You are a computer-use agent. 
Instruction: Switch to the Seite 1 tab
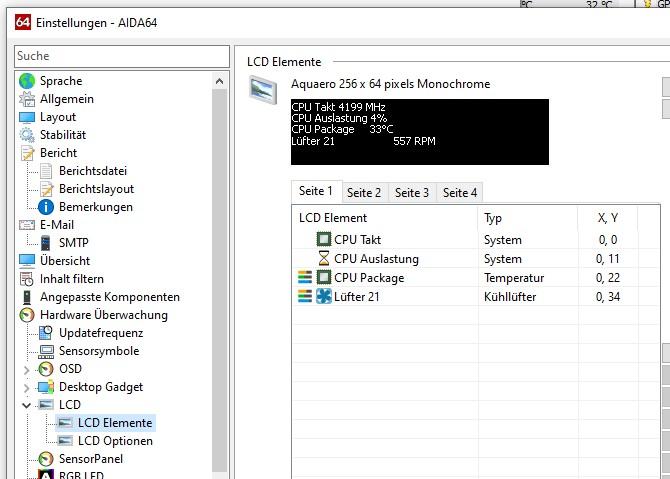click(316, 191)
